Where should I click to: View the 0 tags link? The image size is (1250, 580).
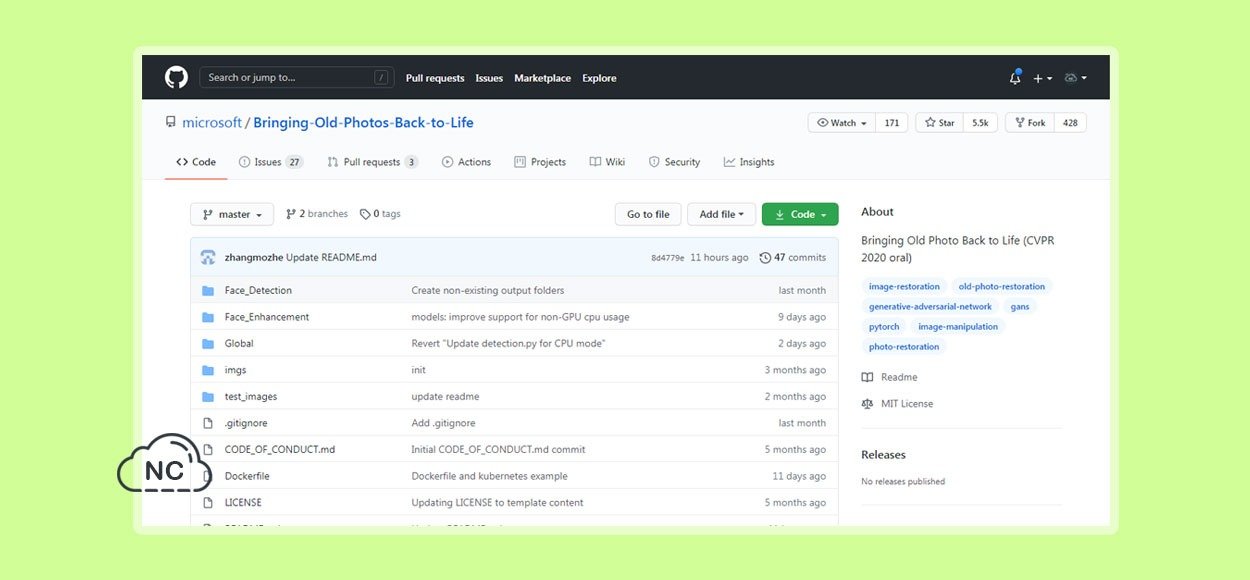point(380,214)
